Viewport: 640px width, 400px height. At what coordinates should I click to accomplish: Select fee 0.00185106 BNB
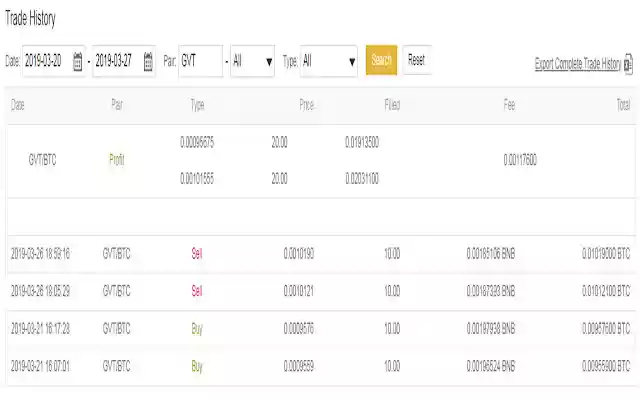pos(491,253)
